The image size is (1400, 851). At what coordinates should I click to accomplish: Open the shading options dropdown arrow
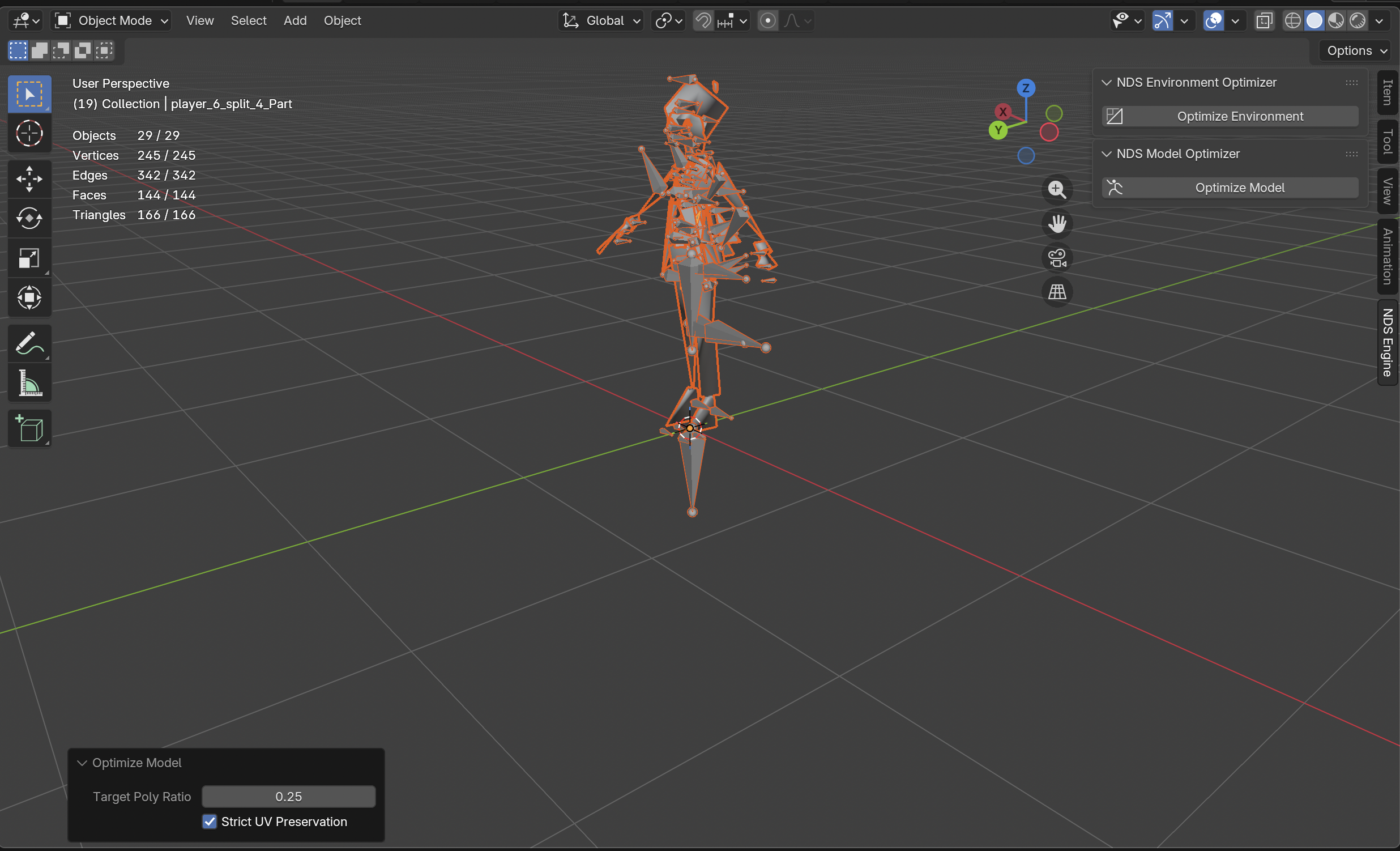(1380, 21)
